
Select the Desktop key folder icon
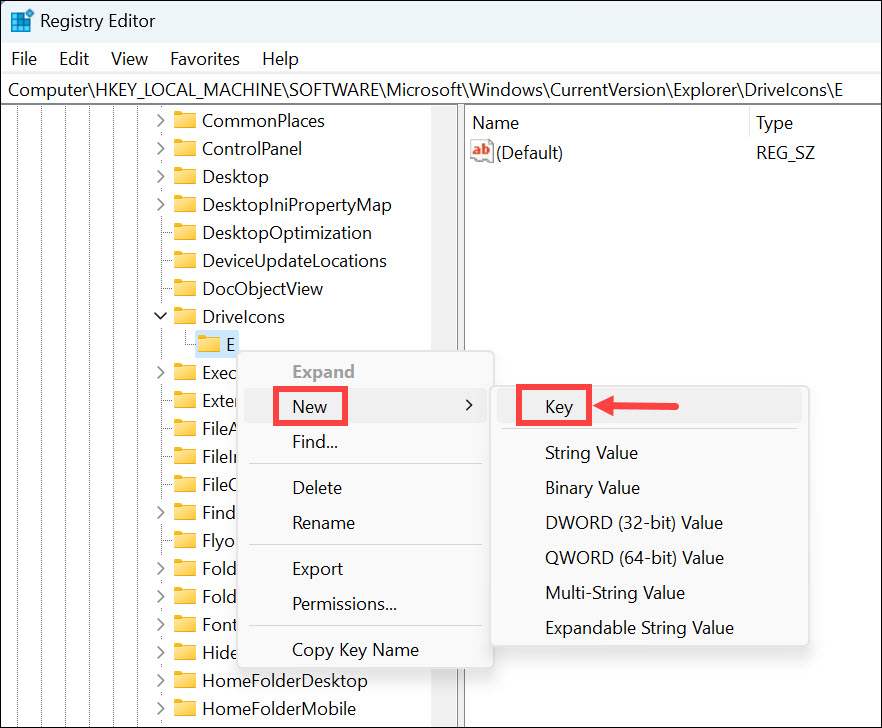184,177
